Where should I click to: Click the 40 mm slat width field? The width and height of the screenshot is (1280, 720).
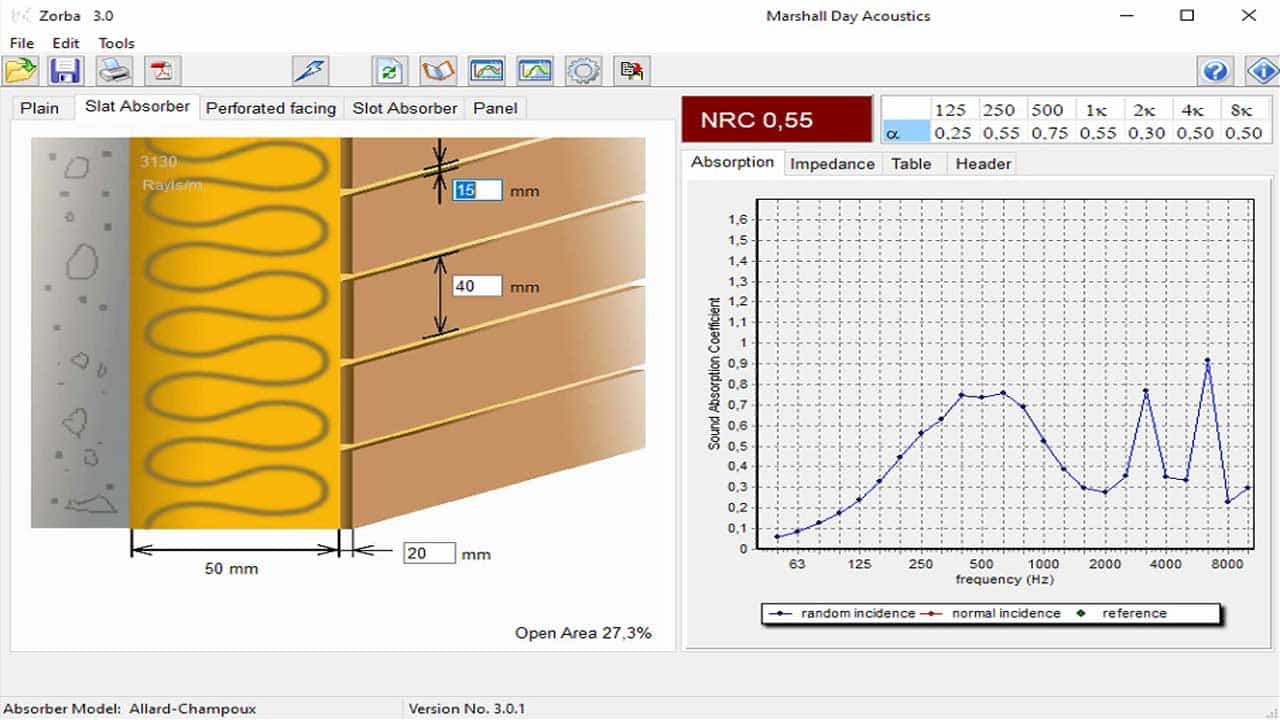point(477,287)
